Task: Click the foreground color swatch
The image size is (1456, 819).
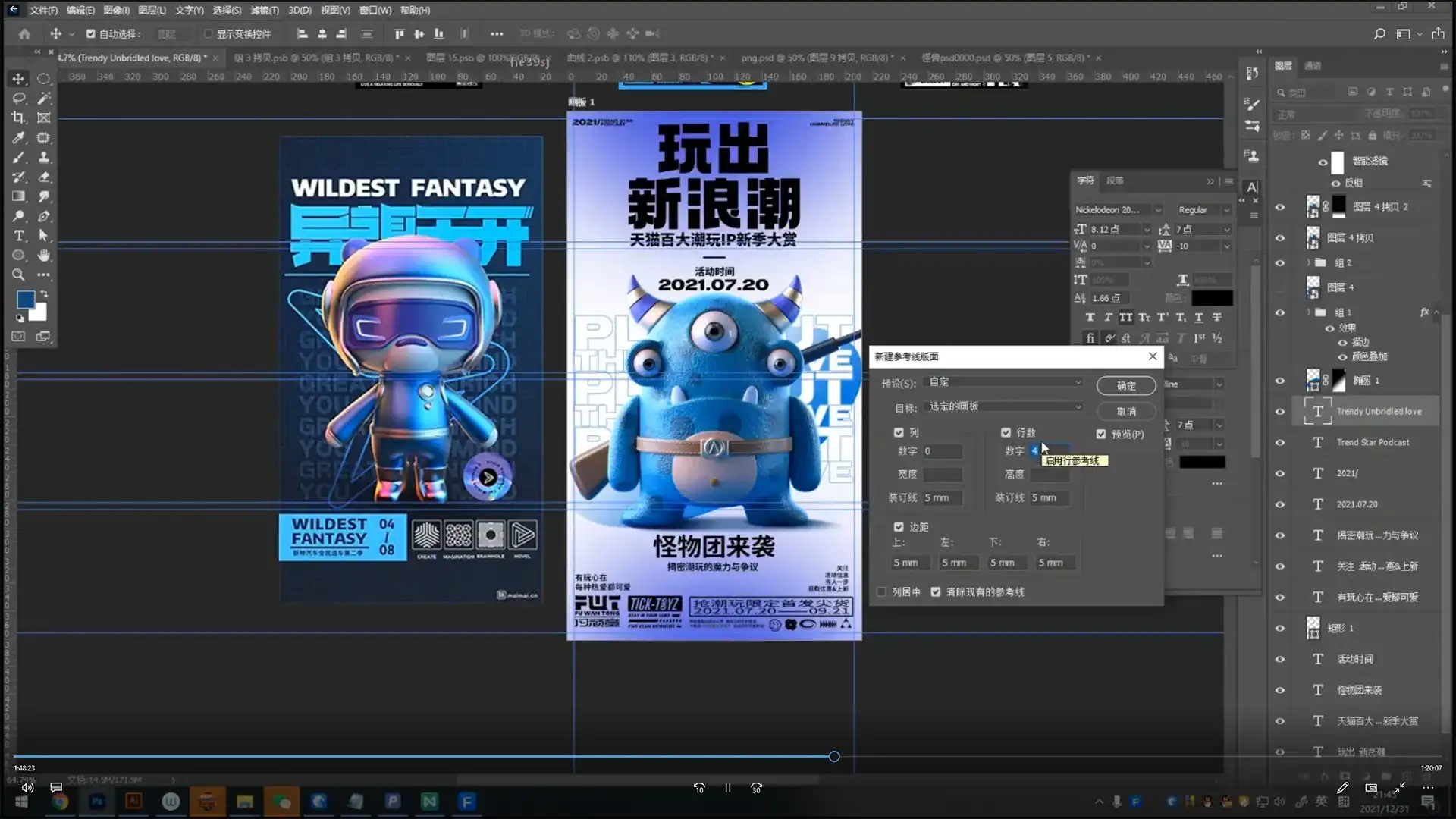Action: click(26, 299)
